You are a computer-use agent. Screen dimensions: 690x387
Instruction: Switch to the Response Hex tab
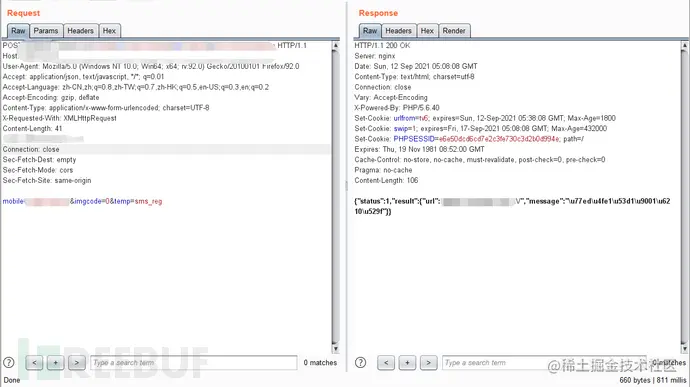[x=427, y=31]
